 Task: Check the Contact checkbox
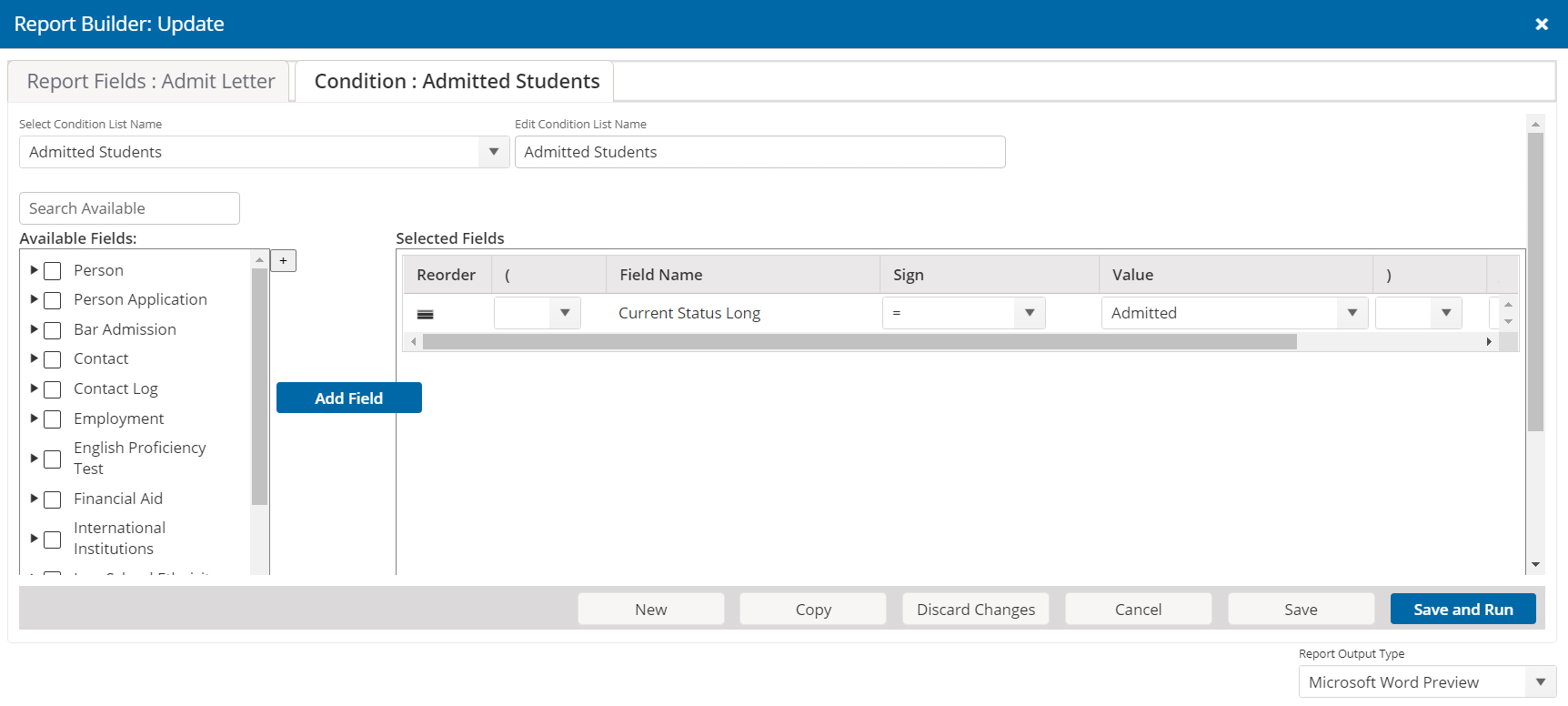point(53,359)
